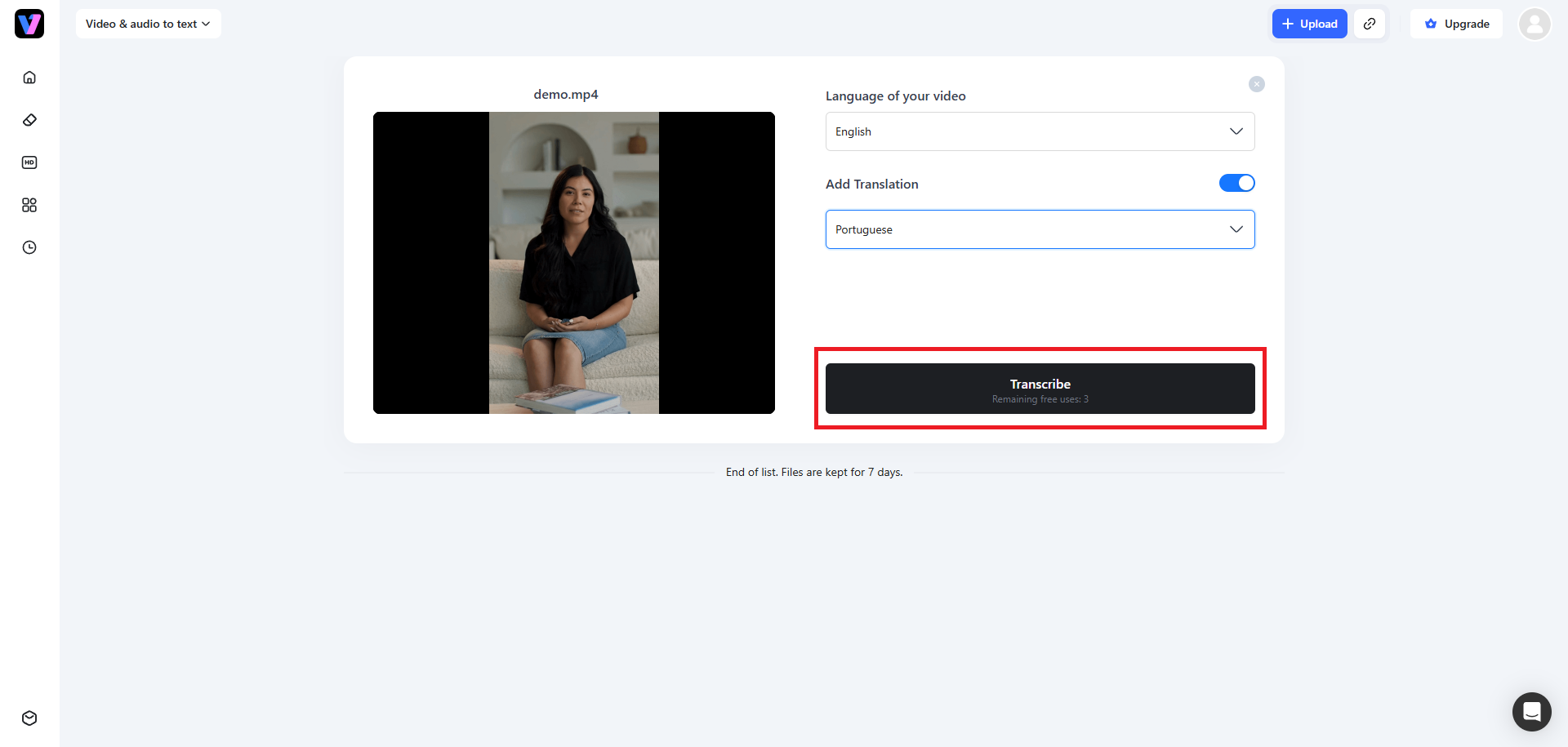Viewport: 1568px width, 747px height.
Task: Click the Language of your video label
Action: 896,96
